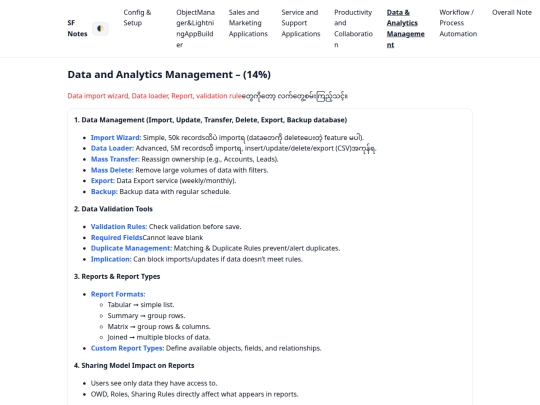Go to Config & Setup page
The height and width of the screenshot is (405, 540).
[x=137, y=18]
